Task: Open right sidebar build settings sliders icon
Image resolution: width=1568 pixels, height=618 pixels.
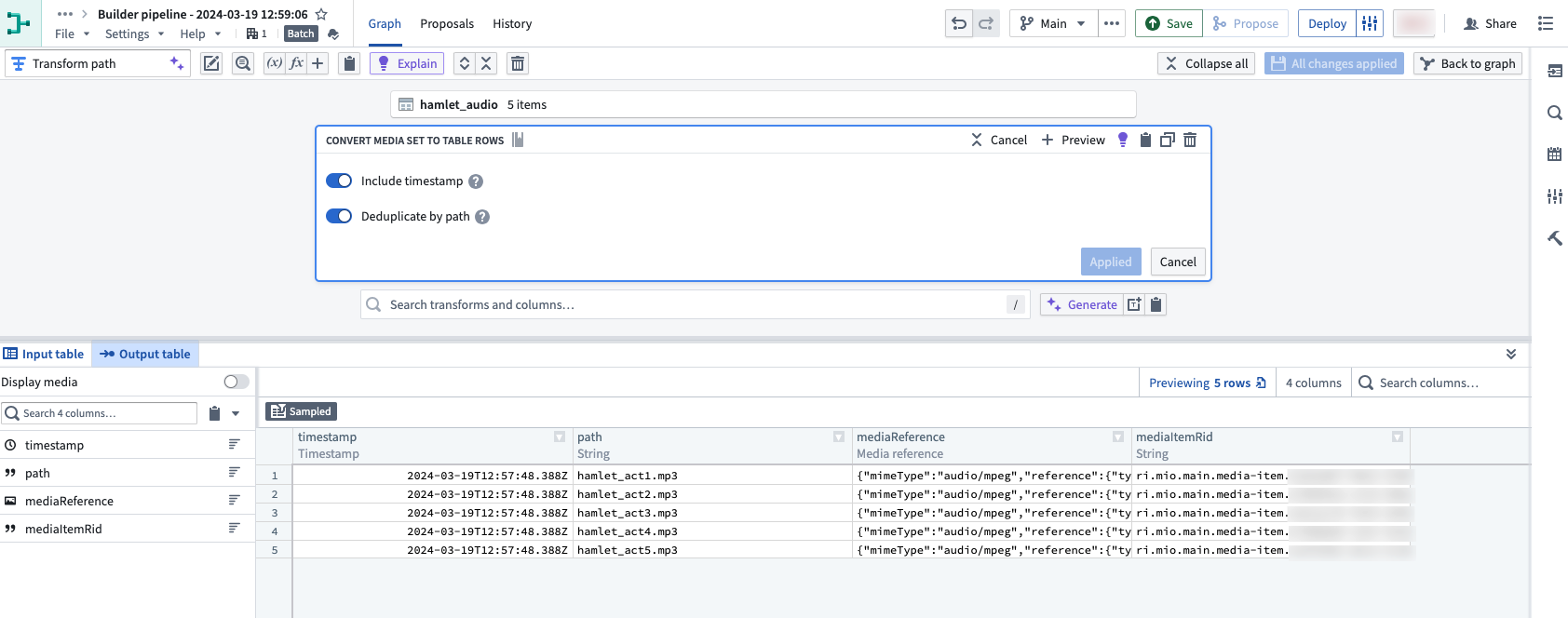Action: coord(1554,196)
